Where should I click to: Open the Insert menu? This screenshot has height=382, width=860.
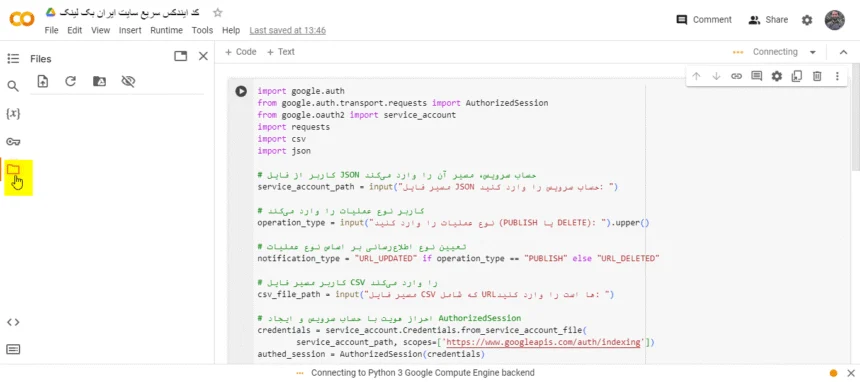[x=130, y=31]
